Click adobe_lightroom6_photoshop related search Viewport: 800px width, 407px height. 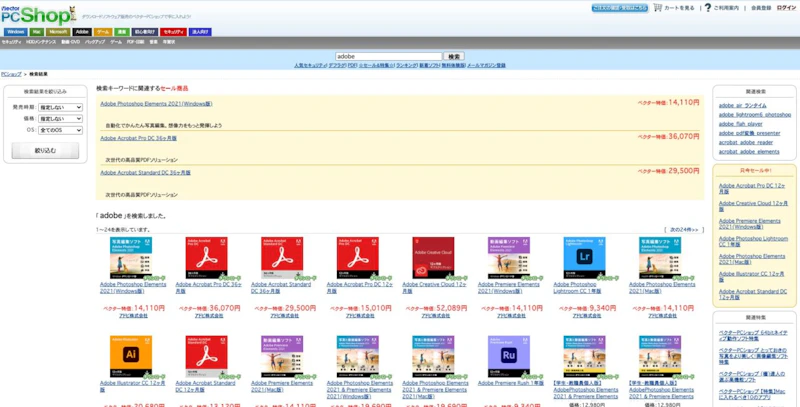[755, 115]
